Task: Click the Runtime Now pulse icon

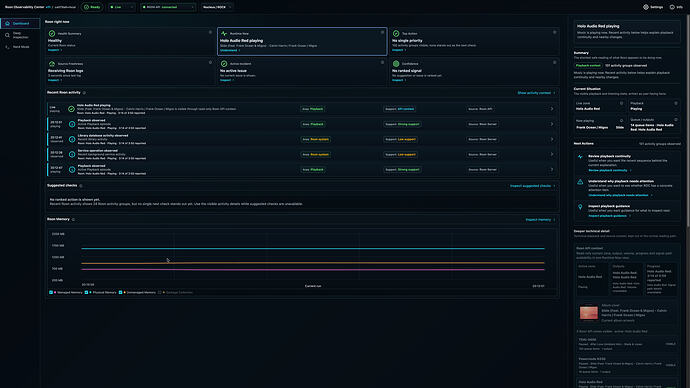Action: point(224,33)
